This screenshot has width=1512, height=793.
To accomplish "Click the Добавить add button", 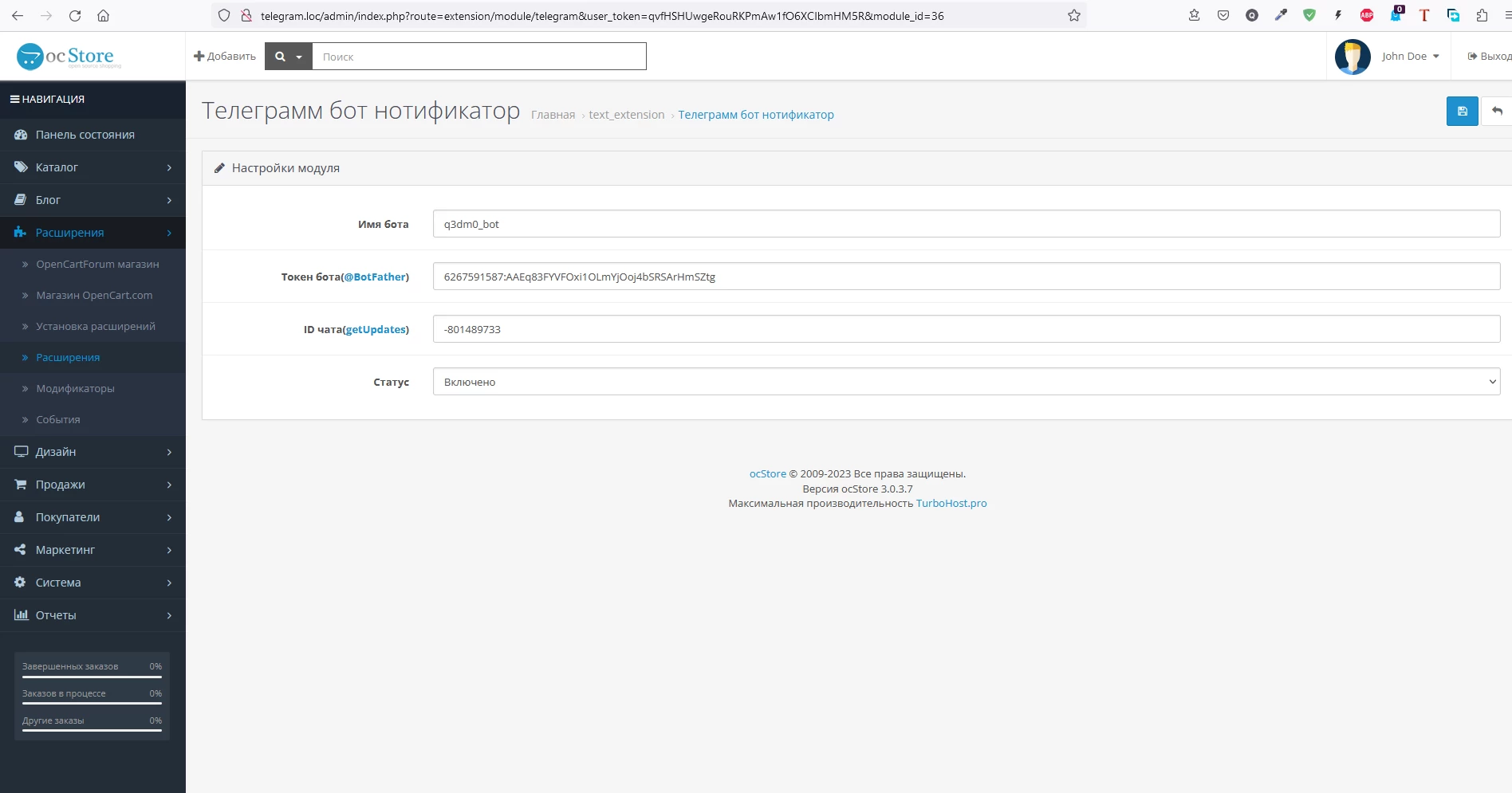I will coord(225,56).
